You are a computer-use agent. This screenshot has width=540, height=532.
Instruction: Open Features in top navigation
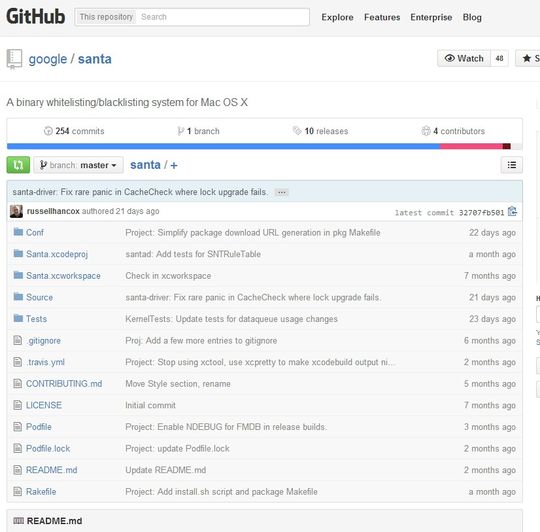[382, 17]
